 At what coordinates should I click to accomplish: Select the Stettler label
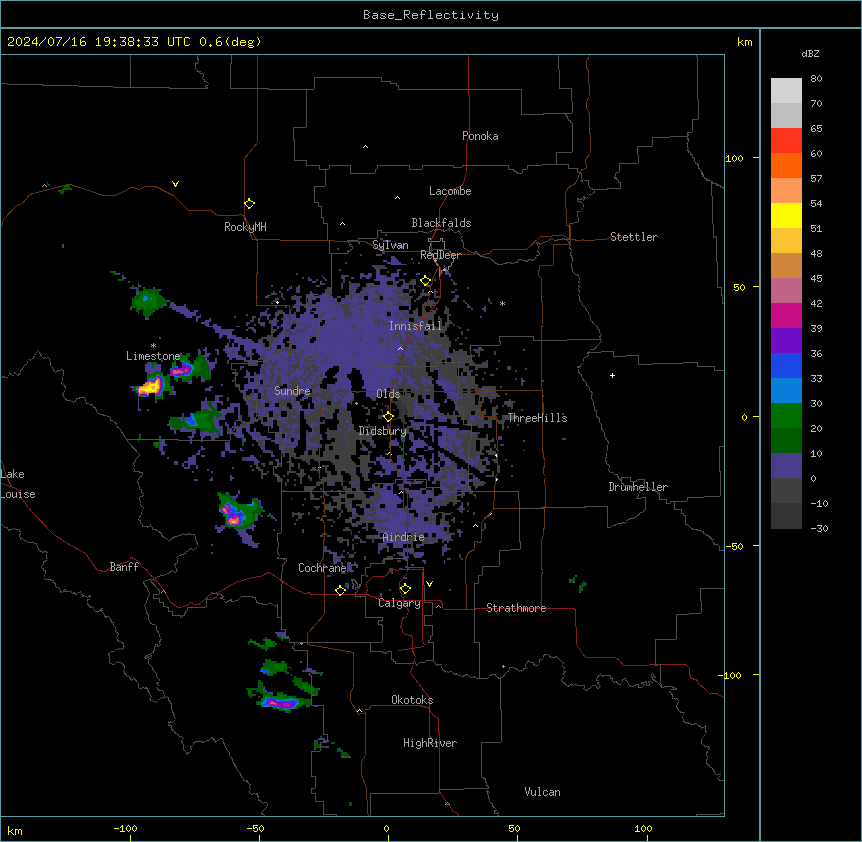pos(633,237)
